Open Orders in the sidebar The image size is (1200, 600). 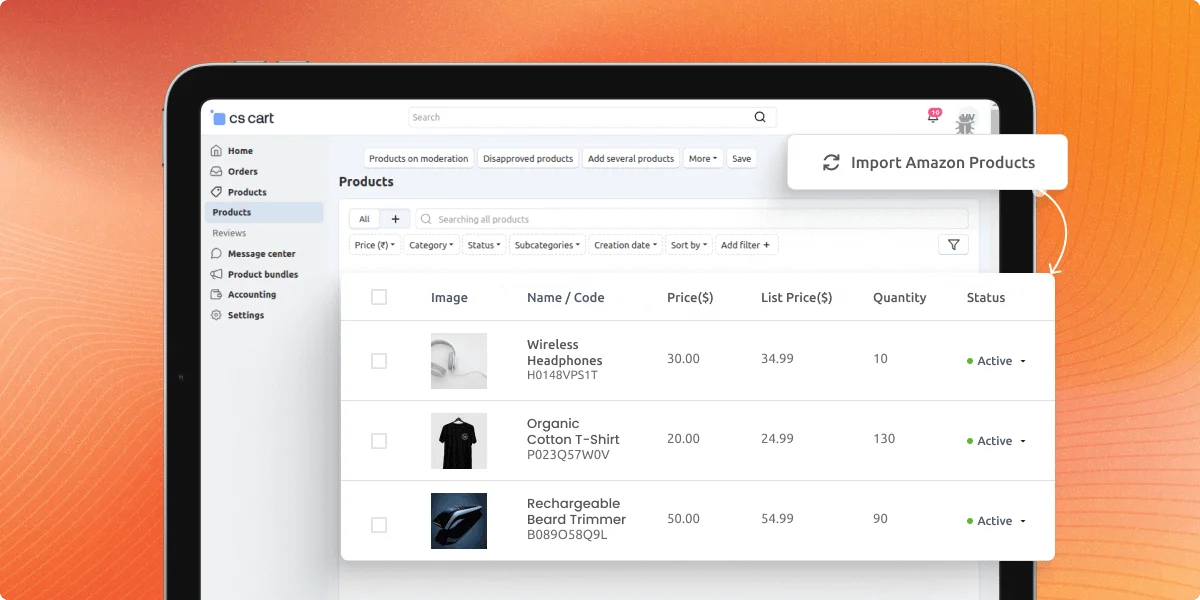coord(241,172)
